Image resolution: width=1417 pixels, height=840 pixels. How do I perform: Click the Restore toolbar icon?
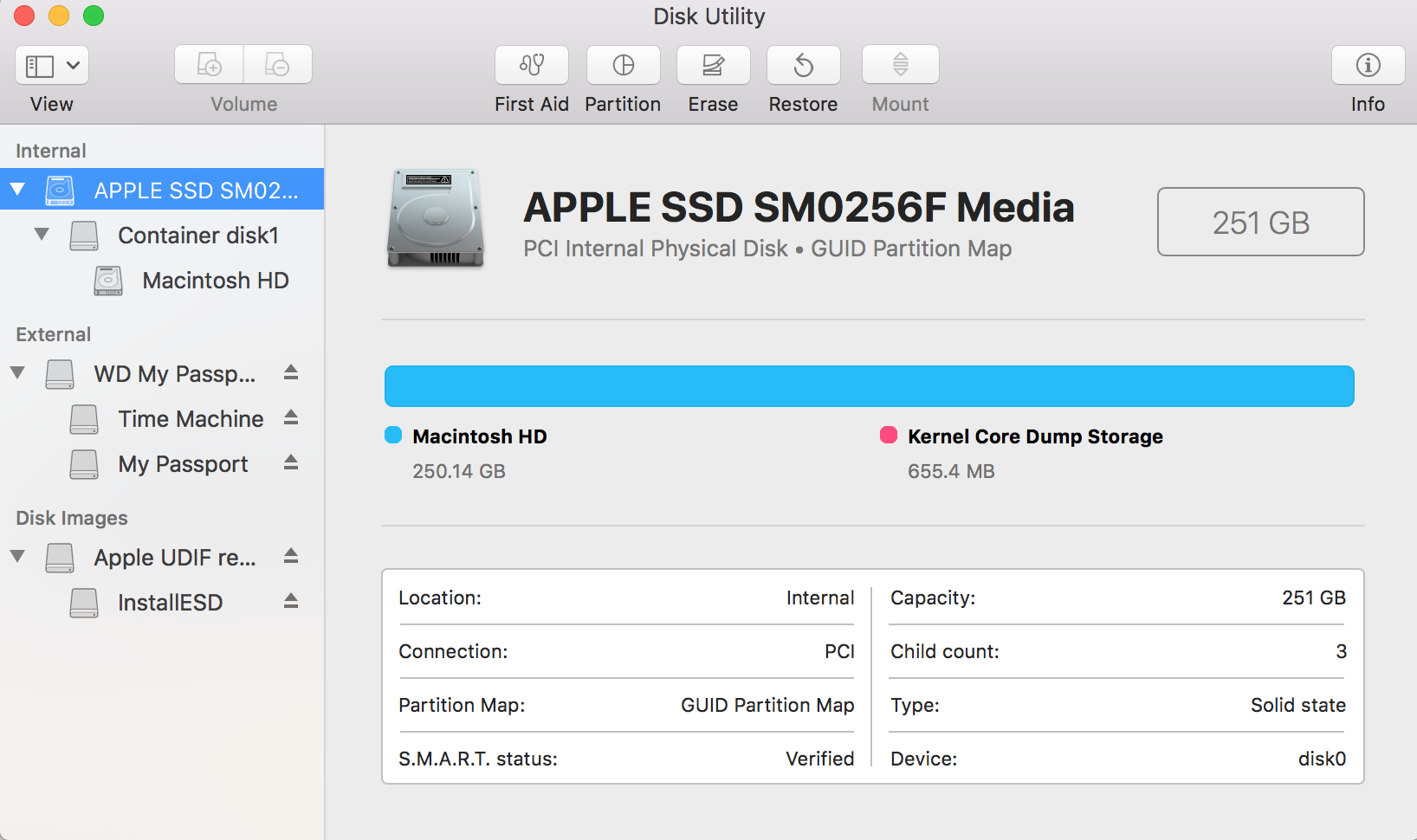[804, 65]
